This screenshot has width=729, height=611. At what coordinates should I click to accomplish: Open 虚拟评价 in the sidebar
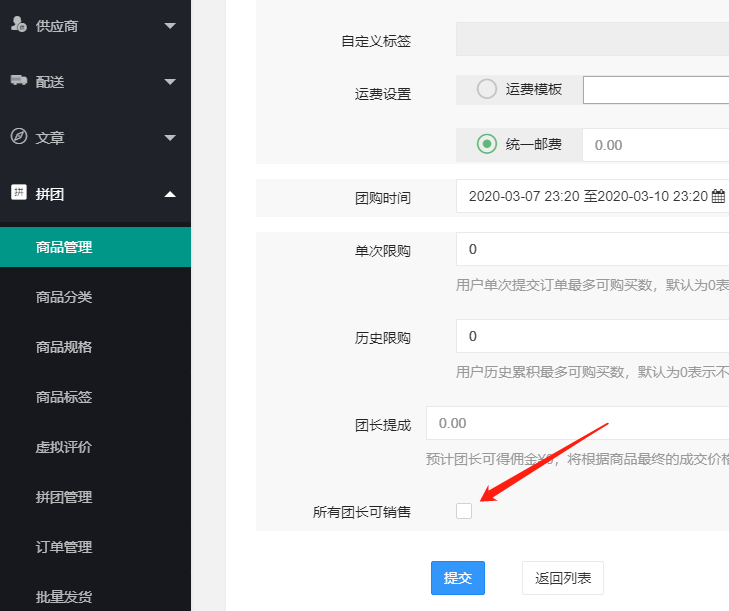(x=95, y=447)
